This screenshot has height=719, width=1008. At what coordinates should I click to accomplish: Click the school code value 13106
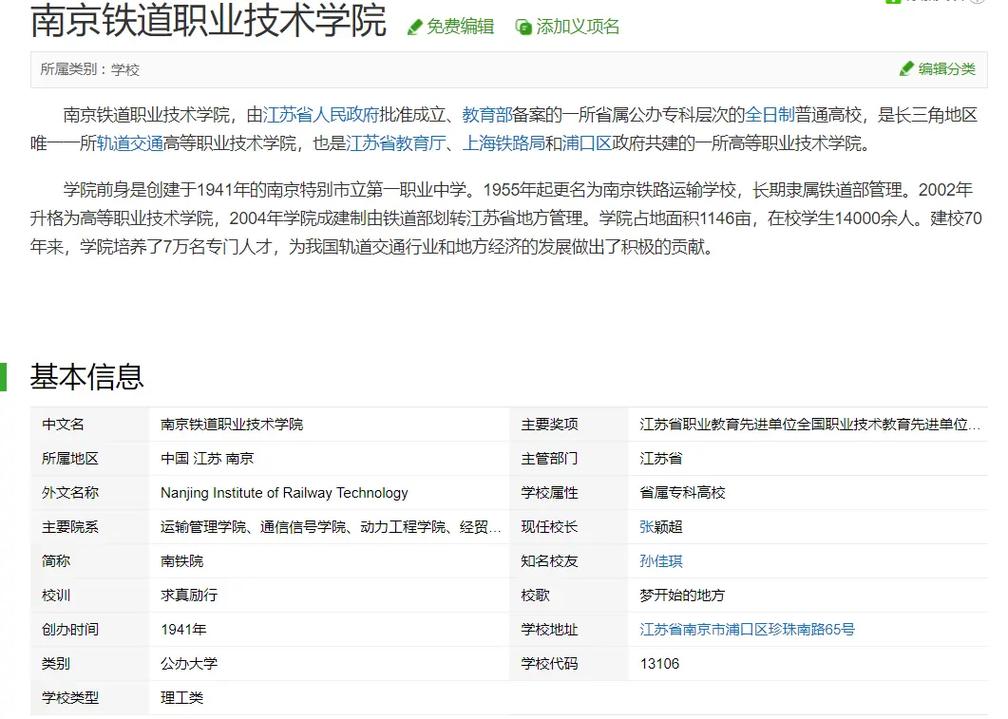tap(660, 663)
